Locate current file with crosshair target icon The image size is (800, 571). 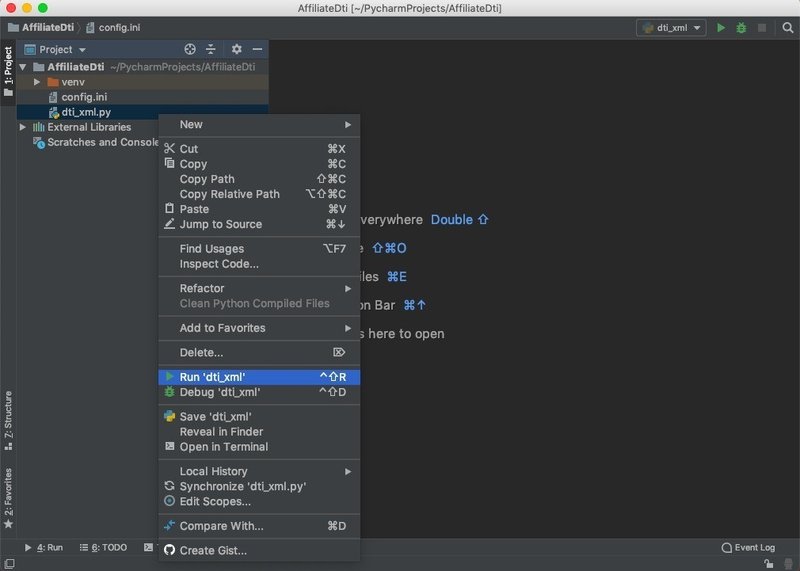point(190,49)
